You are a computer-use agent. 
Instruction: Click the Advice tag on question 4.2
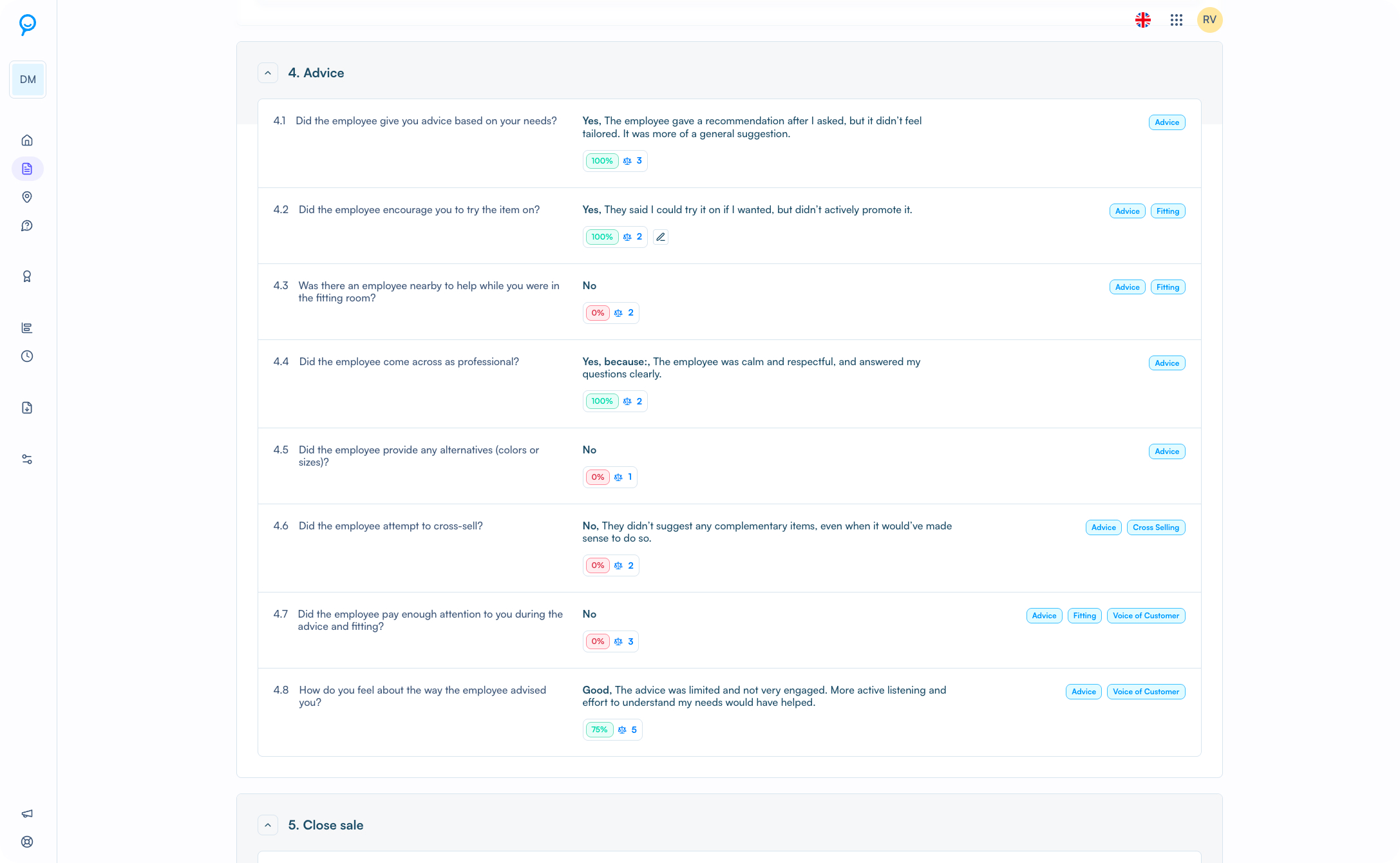(x=1127, y=211)
